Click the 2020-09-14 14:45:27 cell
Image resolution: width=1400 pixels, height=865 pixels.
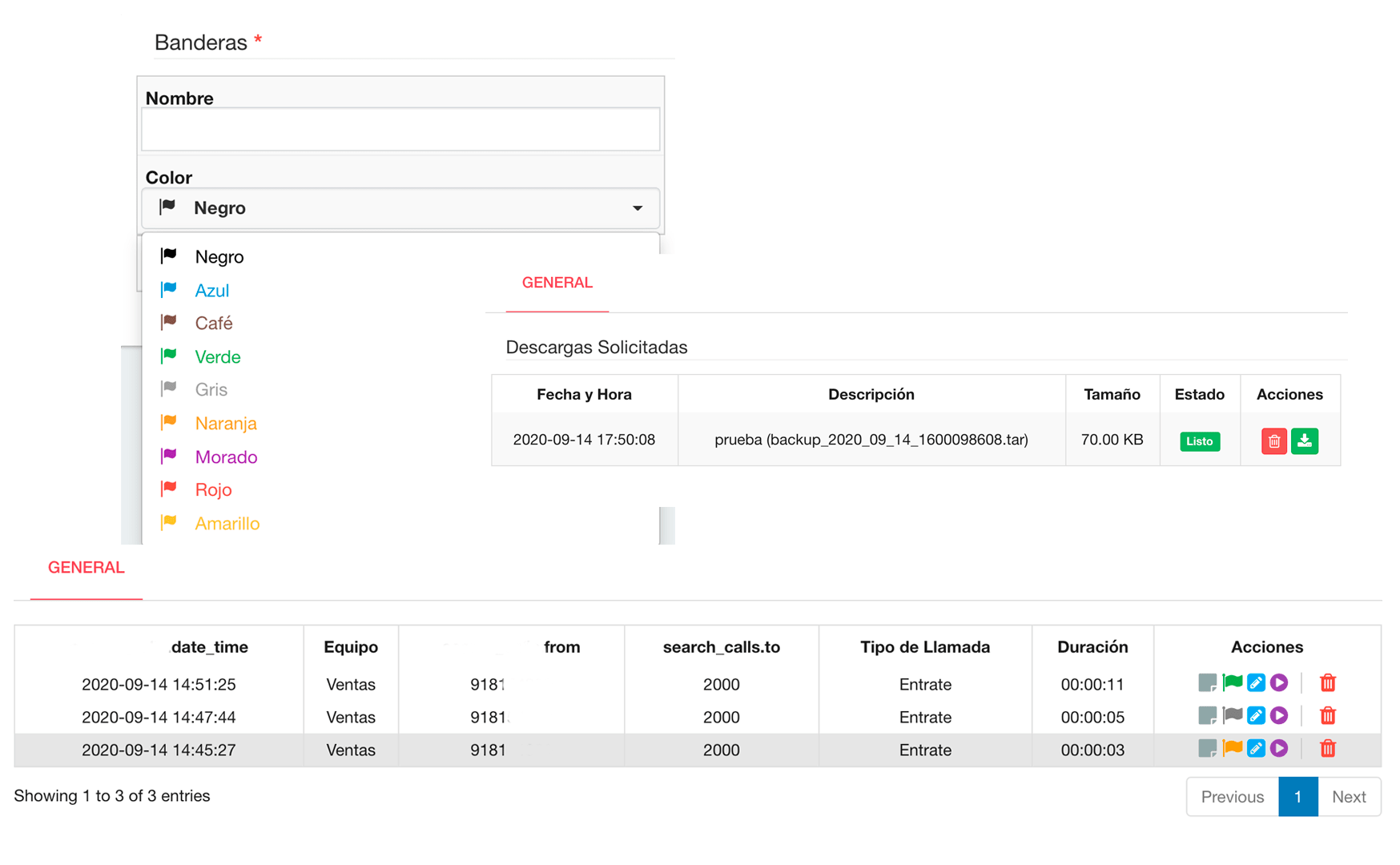coord(159,750)
